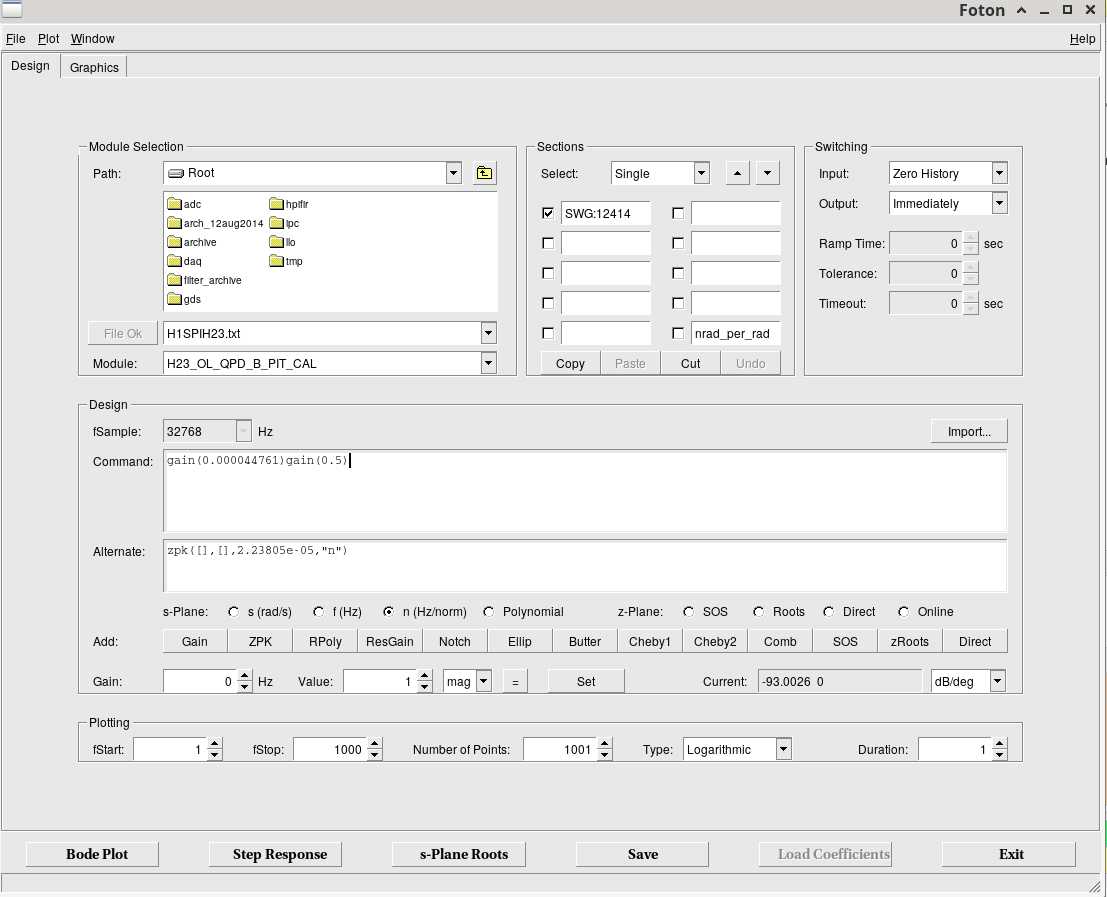The image size is (1107, 897).
Task: Move section up with the up arrow
Action: [737, 173]
